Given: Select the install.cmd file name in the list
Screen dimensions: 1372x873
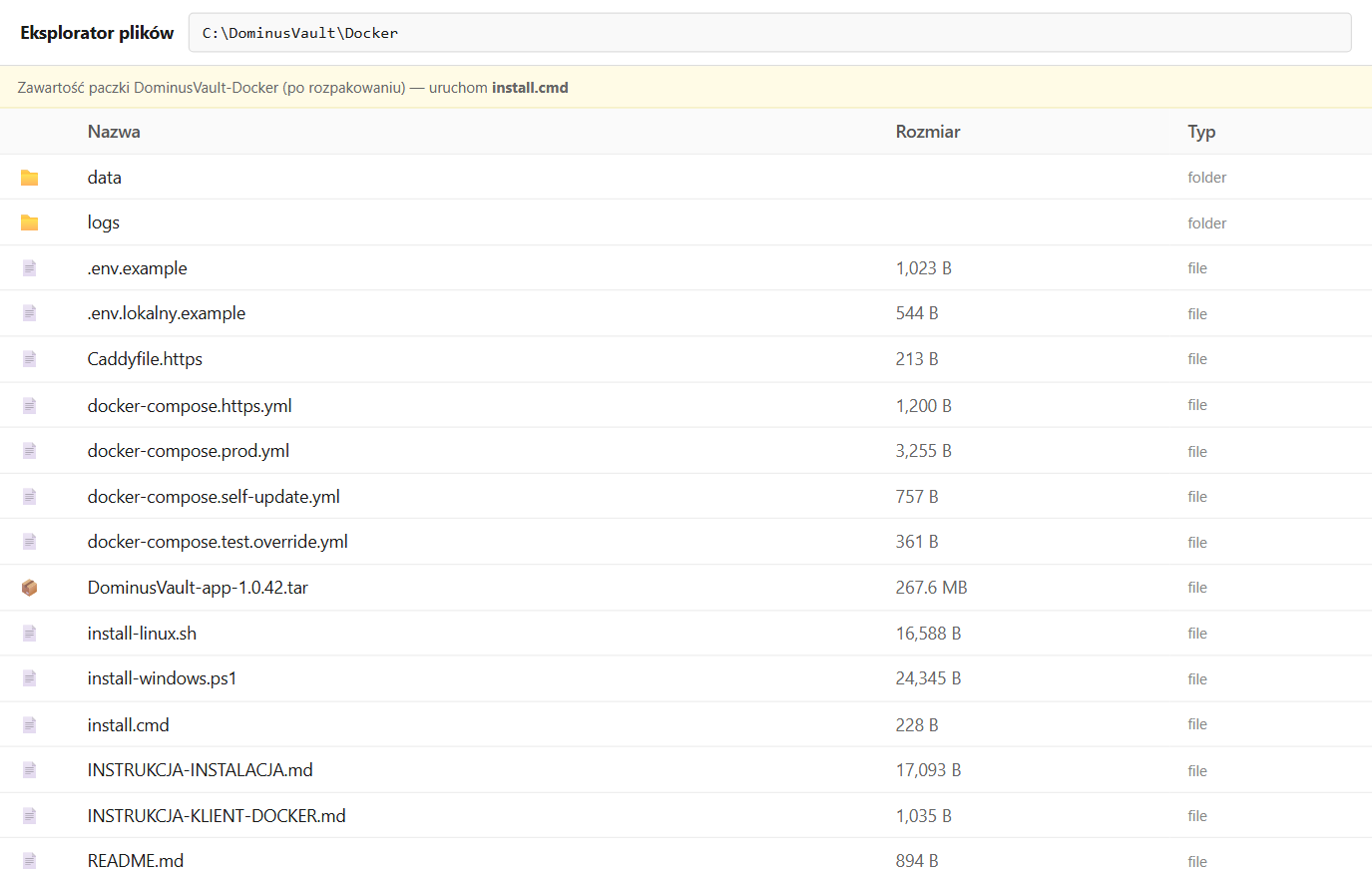Looking at the screenshot, I should point(129,725).
